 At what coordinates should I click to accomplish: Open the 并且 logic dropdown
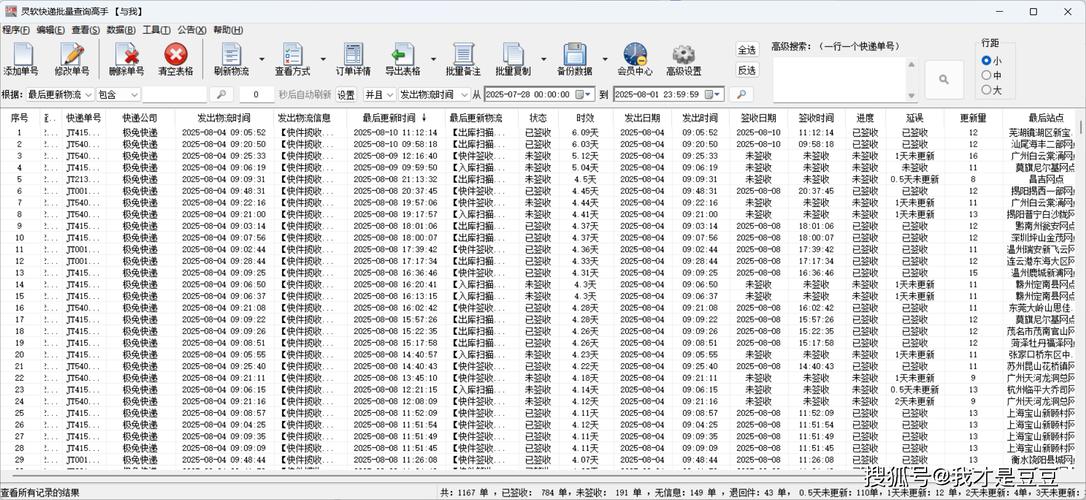point(380,94)
